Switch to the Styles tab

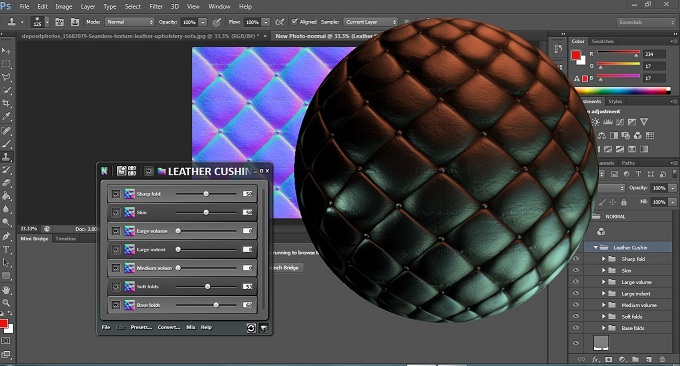(615, 101)
